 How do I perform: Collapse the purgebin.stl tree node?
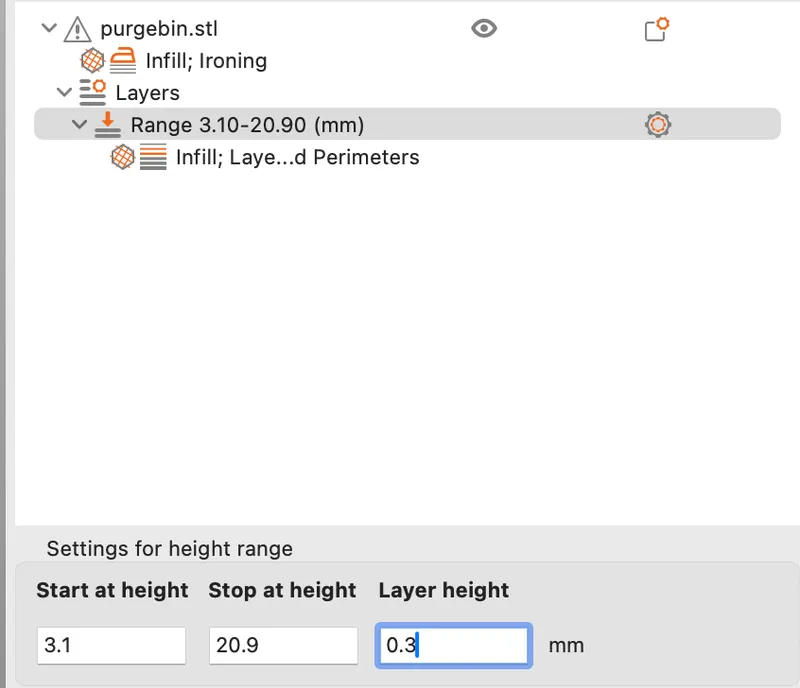(49, 28)
